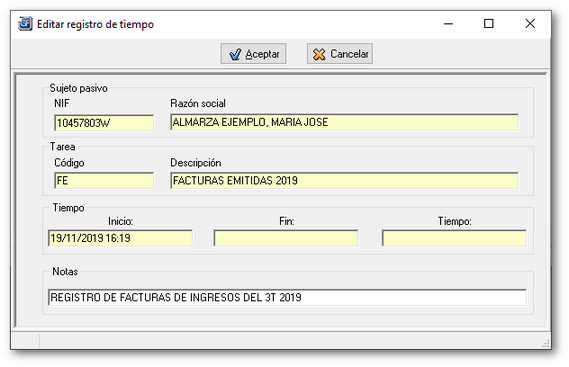Click the empty Tiempo duration field
Image resolution: width=569 pixels, height=367 pixels.
454,238
